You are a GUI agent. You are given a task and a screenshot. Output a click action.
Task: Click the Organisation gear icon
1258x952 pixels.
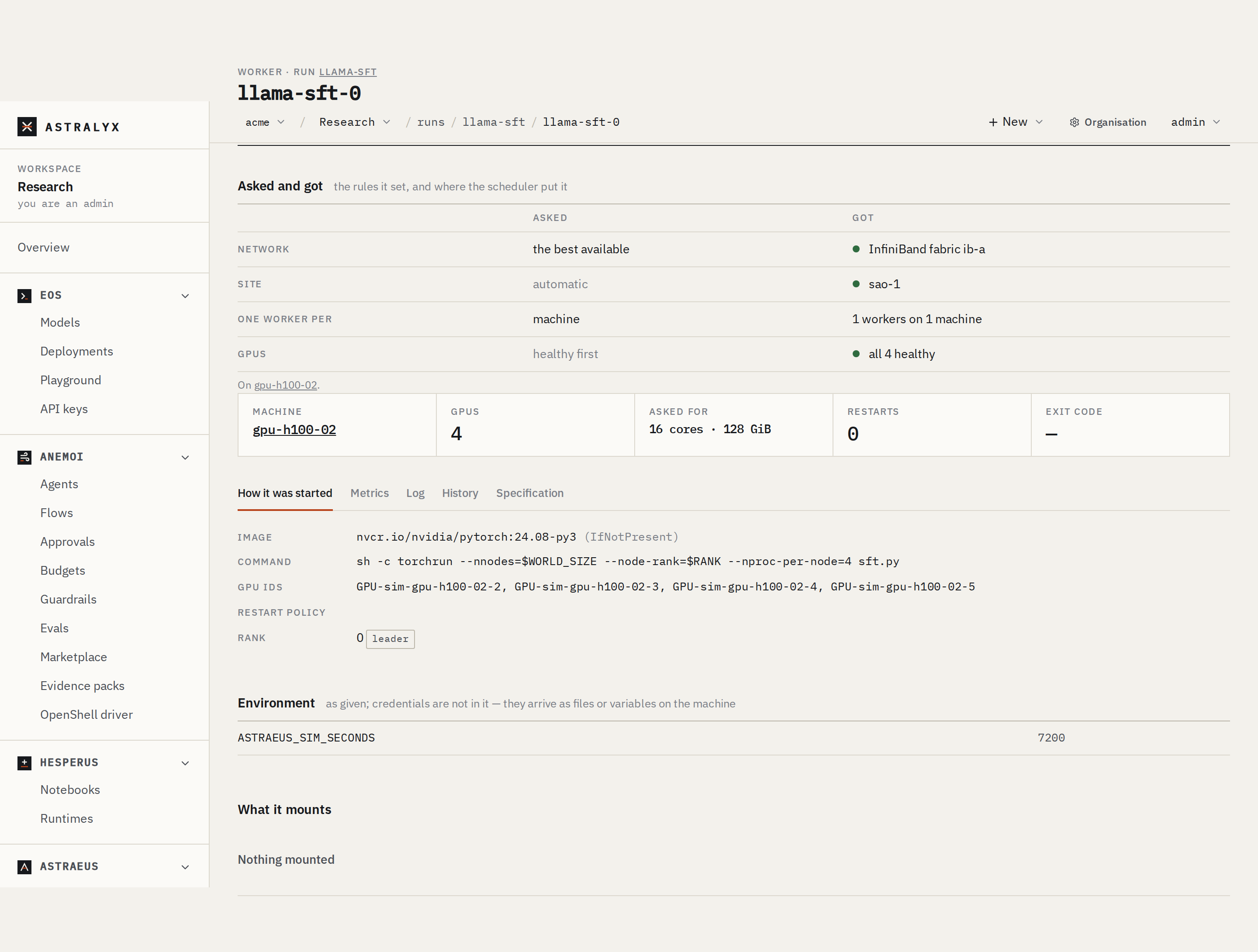[x=1074, y=122]
